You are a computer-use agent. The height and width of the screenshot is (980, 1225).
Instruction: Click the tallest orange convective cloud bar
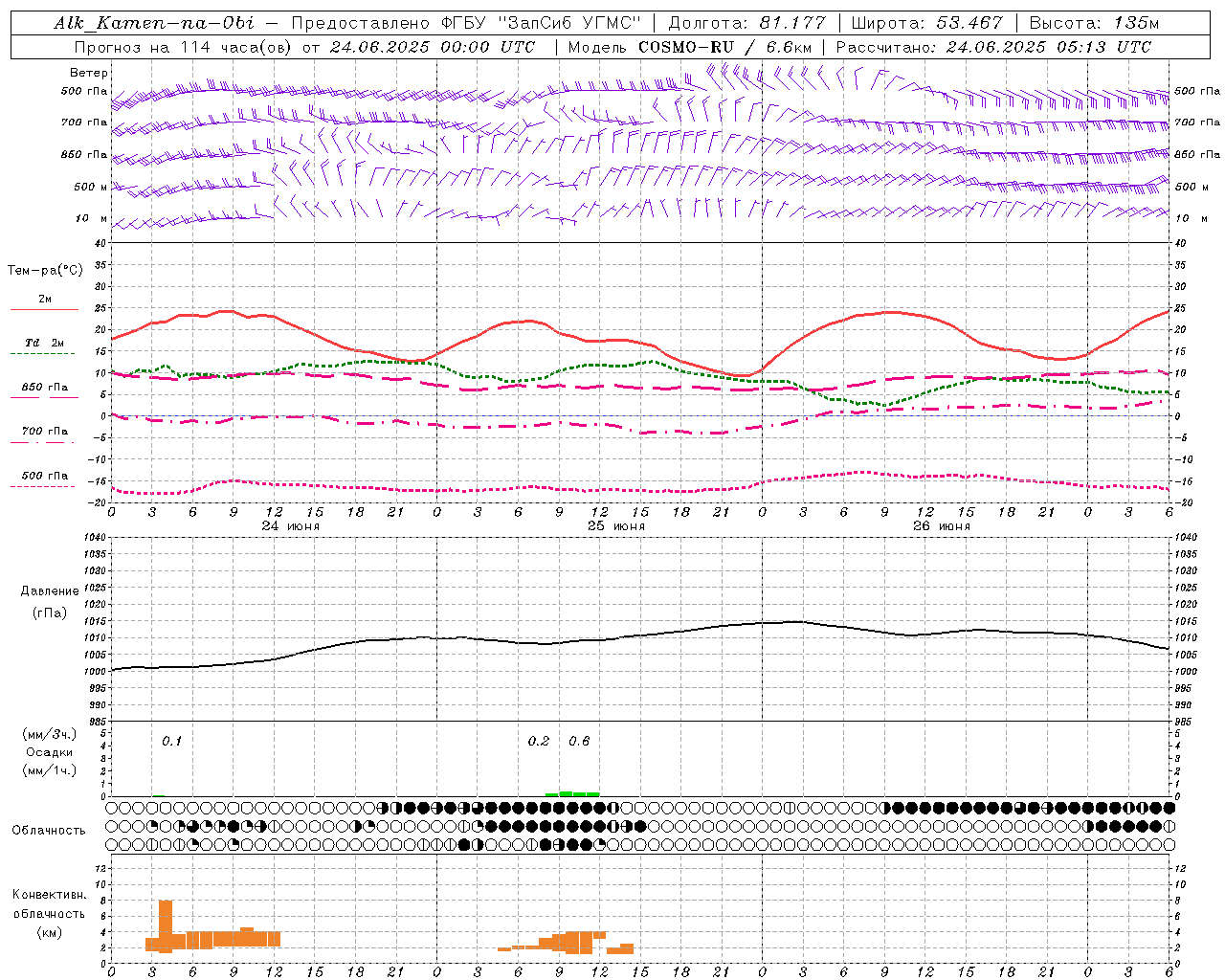[166, 925]
